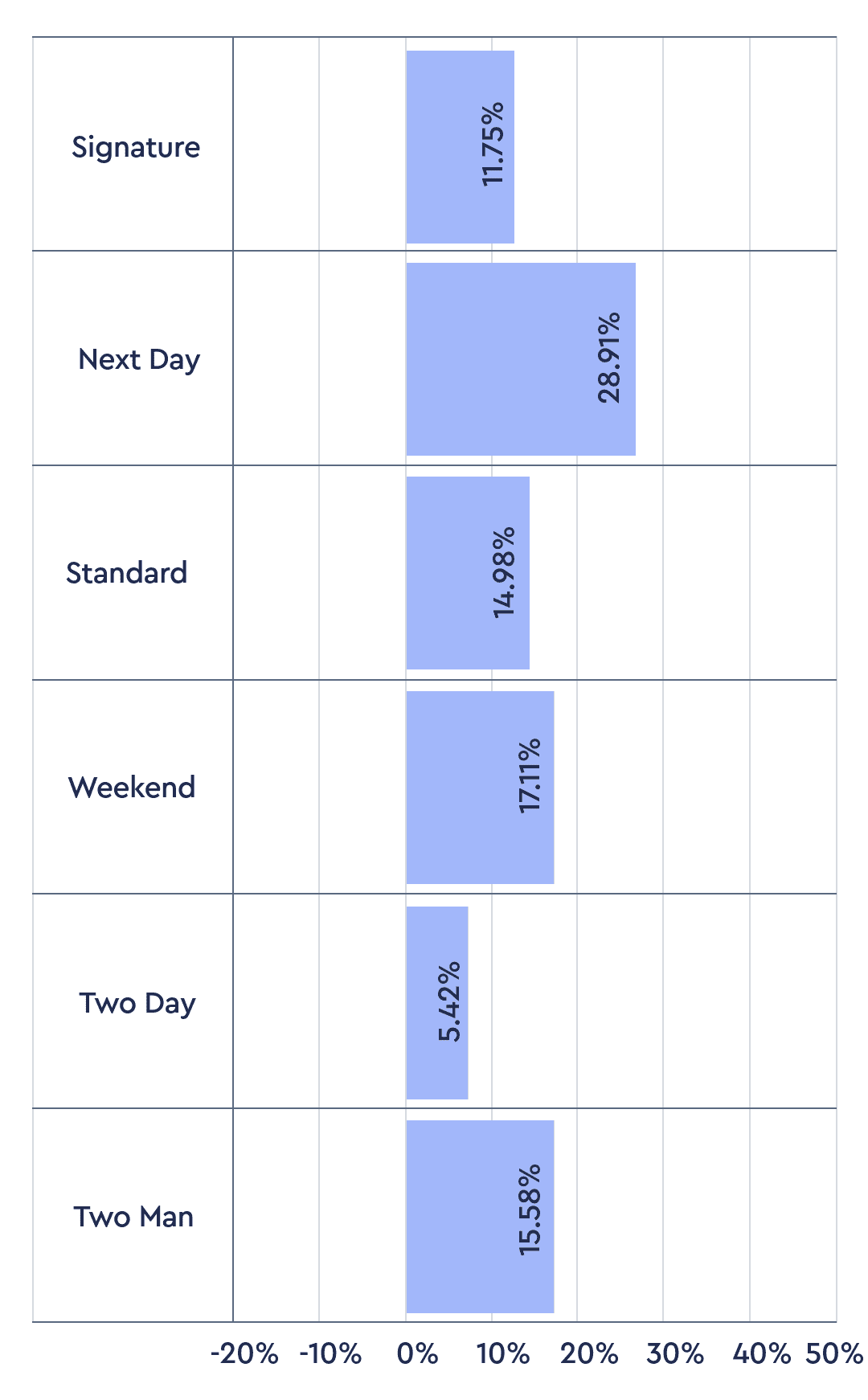868x1400 pixels.
Task: Select the 11.75% value label
Action: coord(492,144)
